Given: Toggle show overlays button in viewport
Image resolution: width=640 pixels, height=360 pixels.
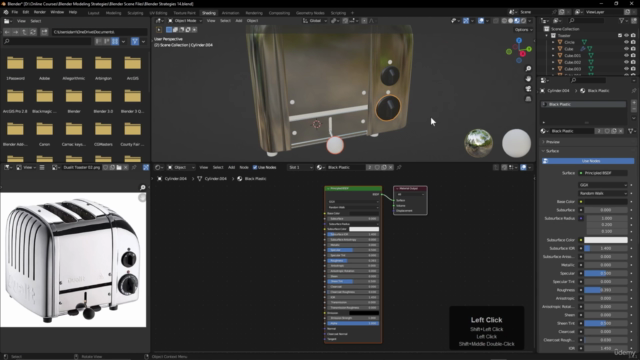Looking at the screenshot, I should [481, 20].
